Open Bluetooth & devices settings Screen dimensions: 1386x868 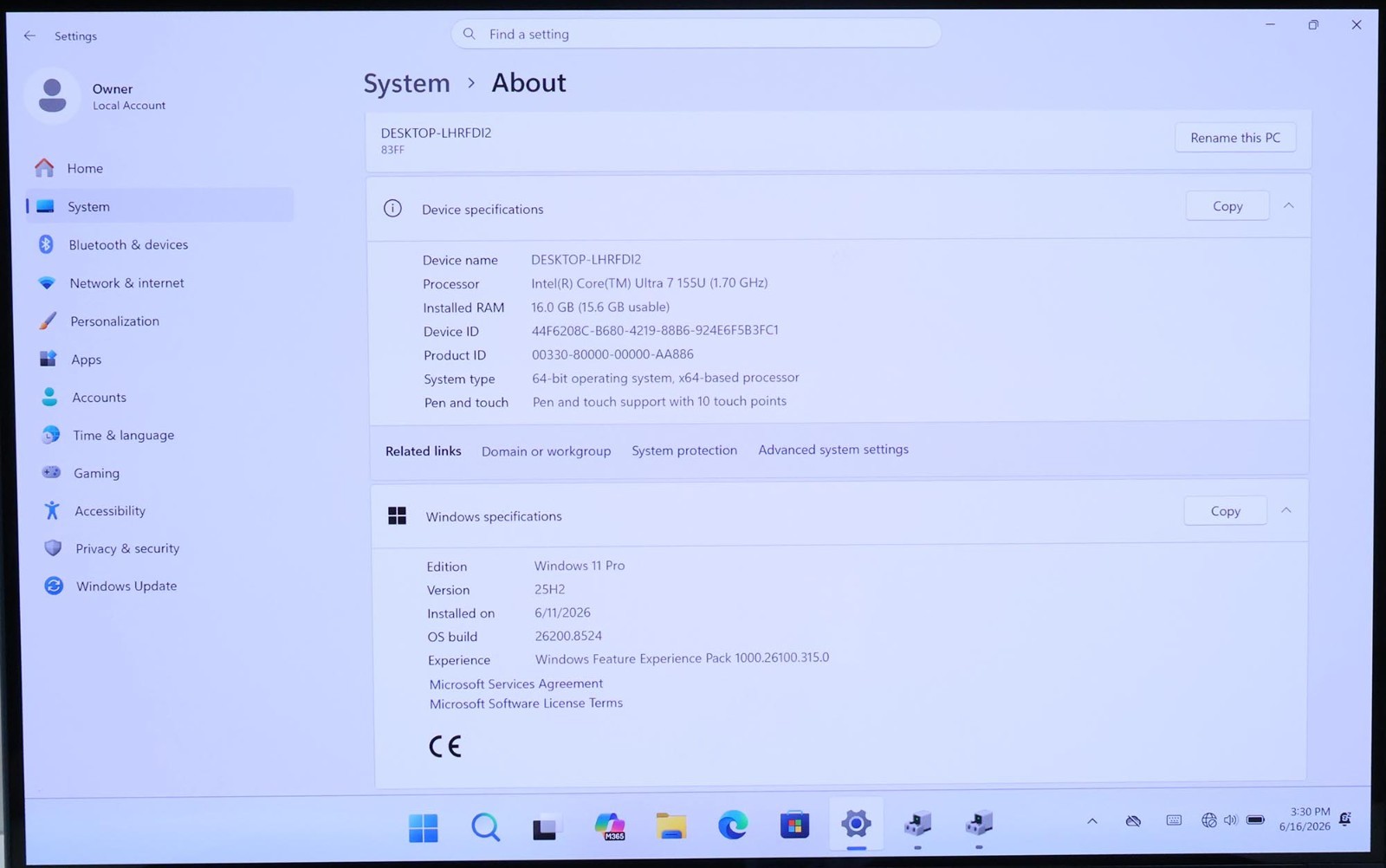coord(159,244)
